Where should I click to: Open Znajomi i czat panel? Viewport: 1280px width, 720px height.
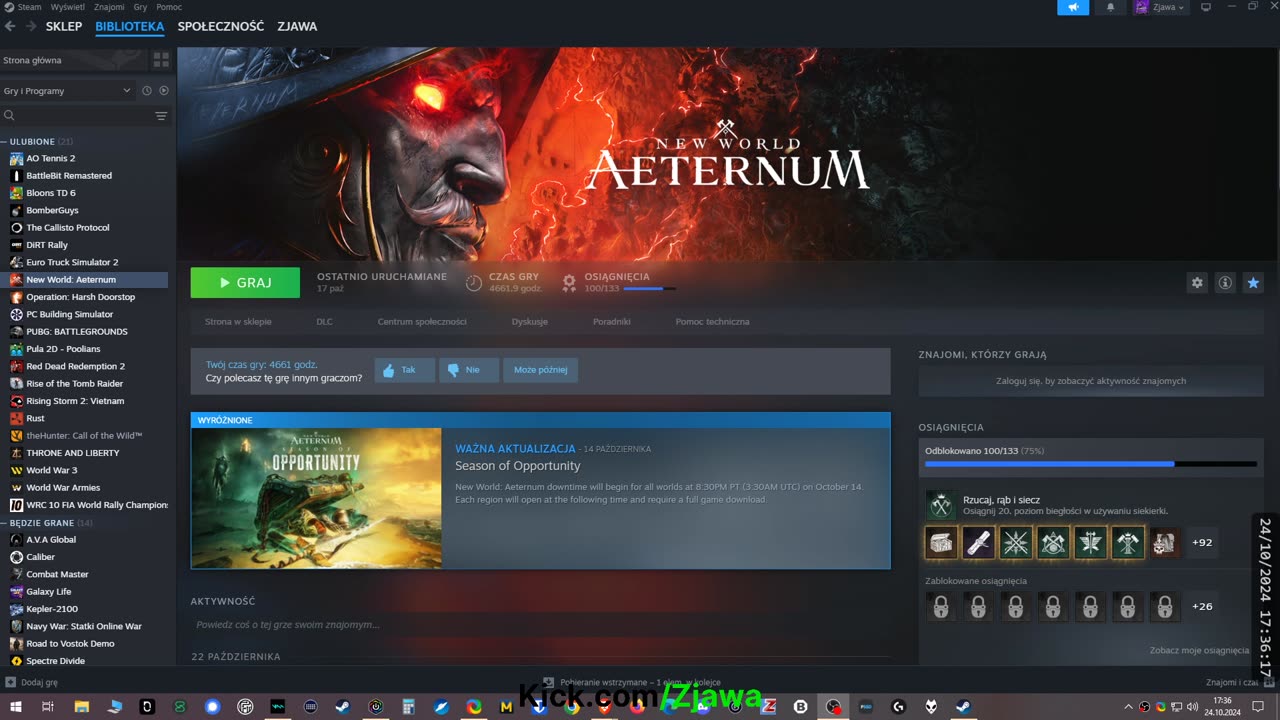coord(1240,682)
